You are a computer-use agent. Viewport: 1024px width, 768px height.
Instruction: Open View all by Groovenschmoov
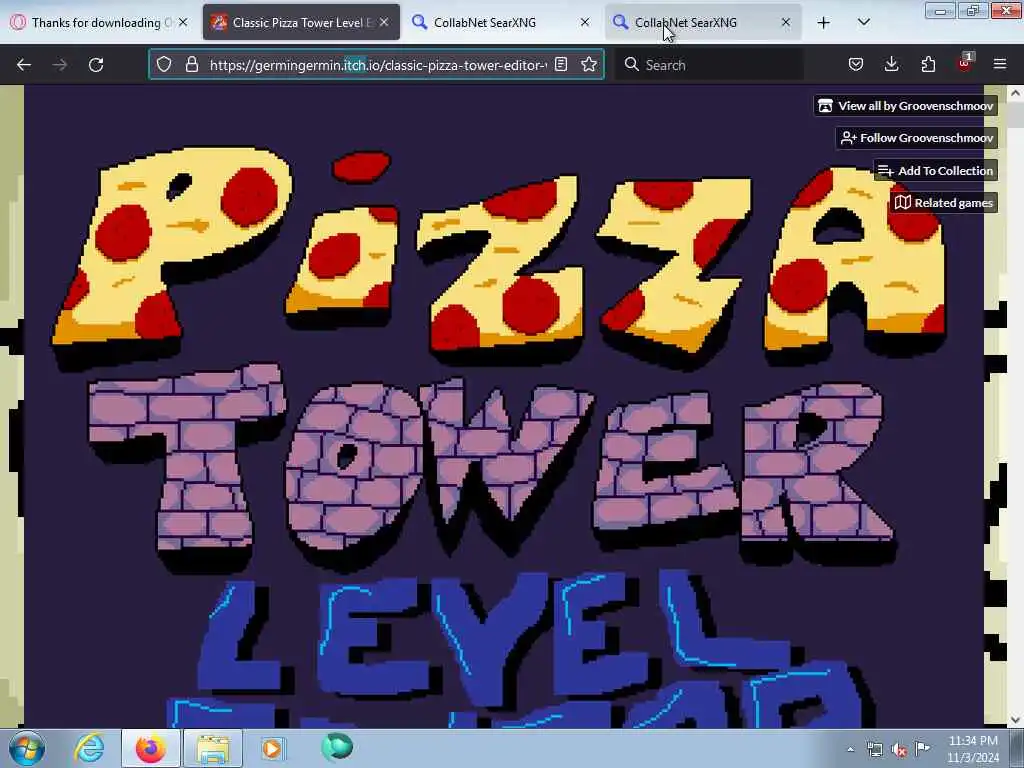(906, 106)
